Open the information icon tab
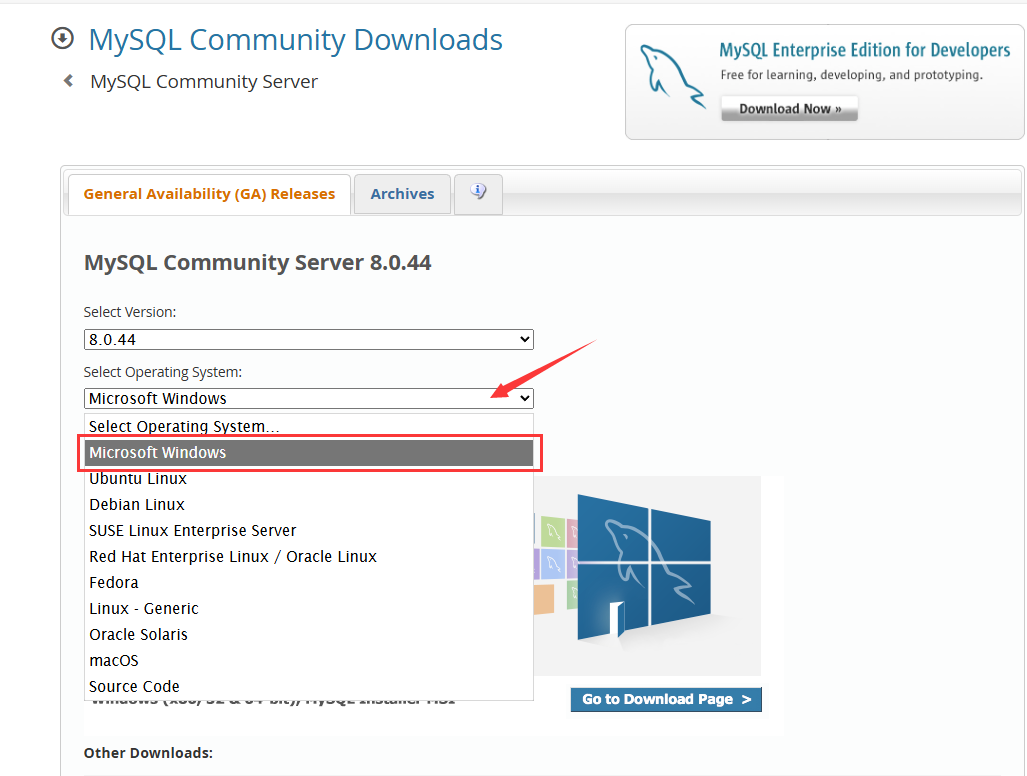 pos(478,193)
